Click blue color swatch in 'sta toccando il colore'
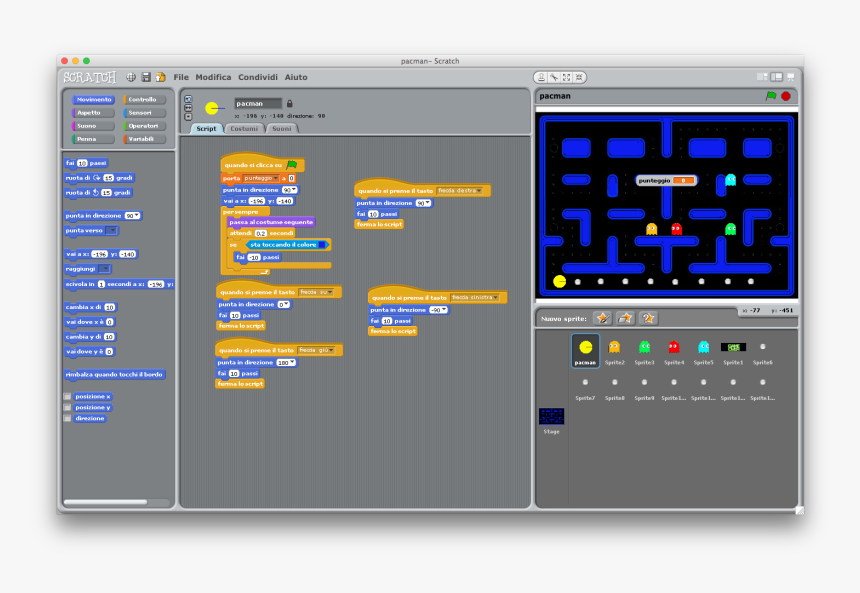 tap(322, 245)
